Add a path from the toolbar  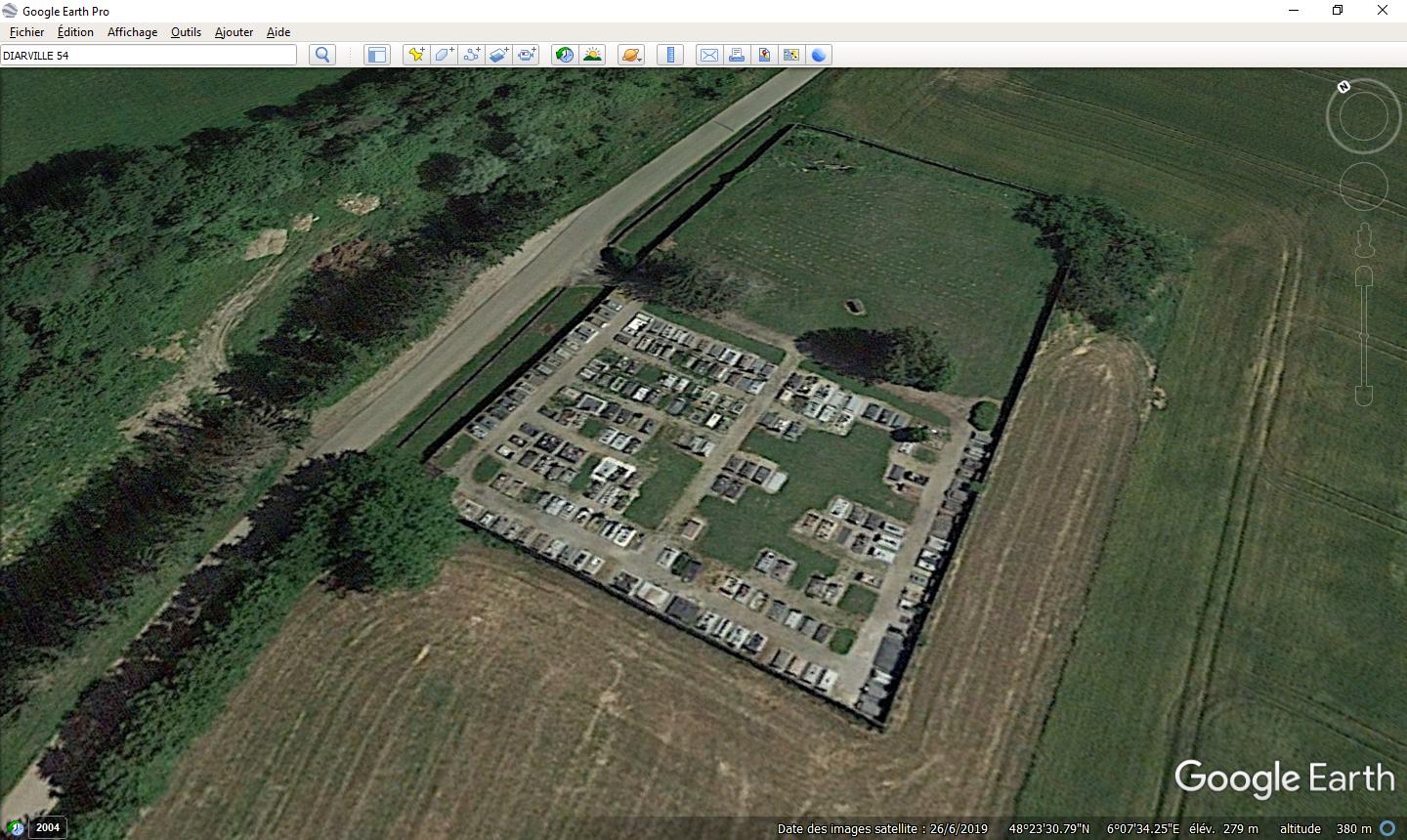coord(471,55)
